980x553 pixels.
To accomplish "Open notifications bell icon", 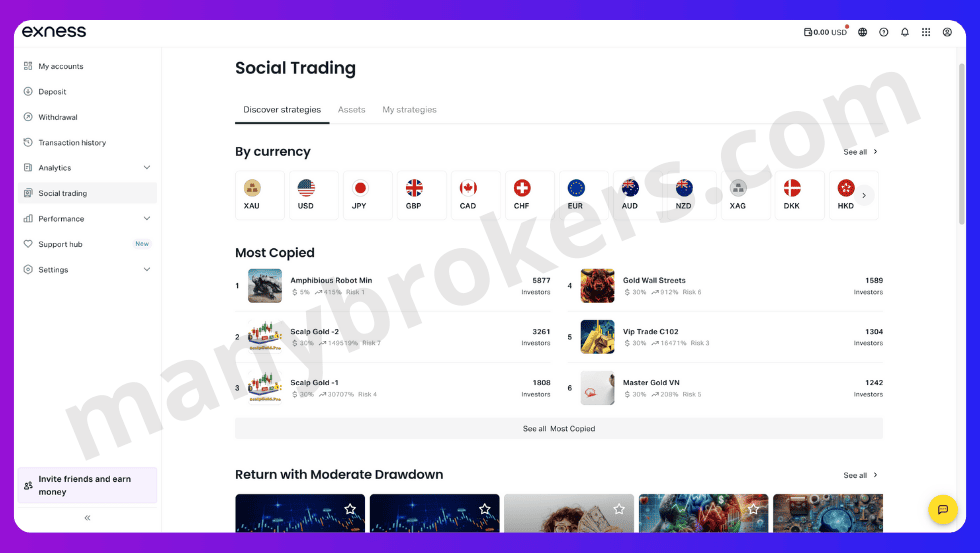I will [x=904, y=32].
